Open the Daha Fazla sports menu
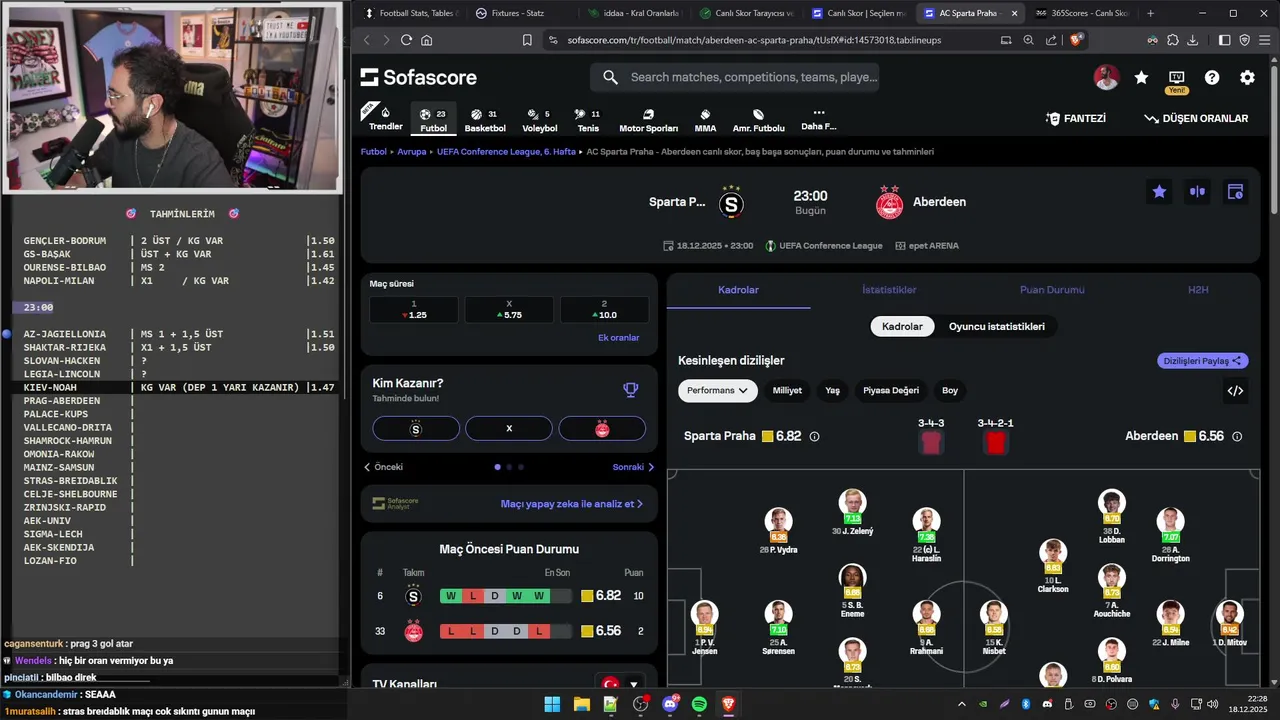1280x720 pixels. pyautogui.click(x=818, y=120)
